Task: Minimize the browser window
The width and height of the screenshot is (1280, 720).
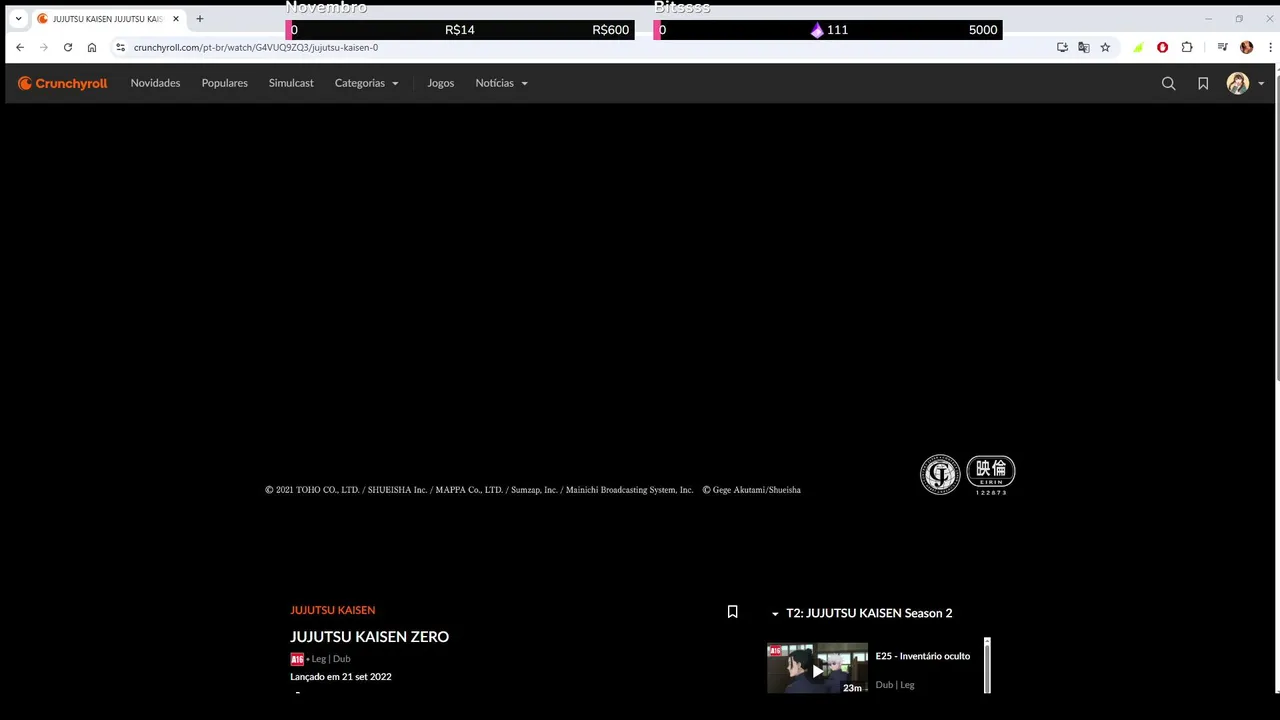Action: tap(1208, 18)
